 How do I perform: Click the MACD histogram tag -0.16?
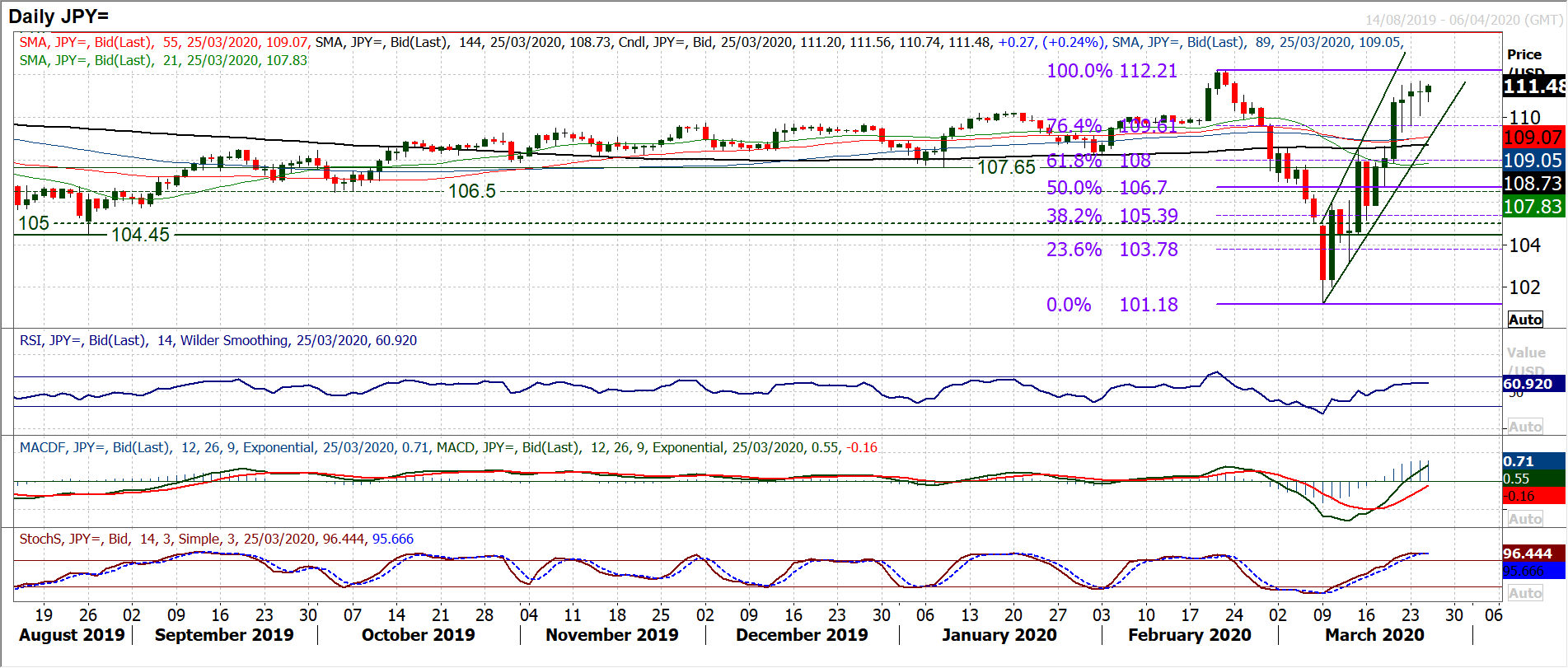tap(1533, 496)
